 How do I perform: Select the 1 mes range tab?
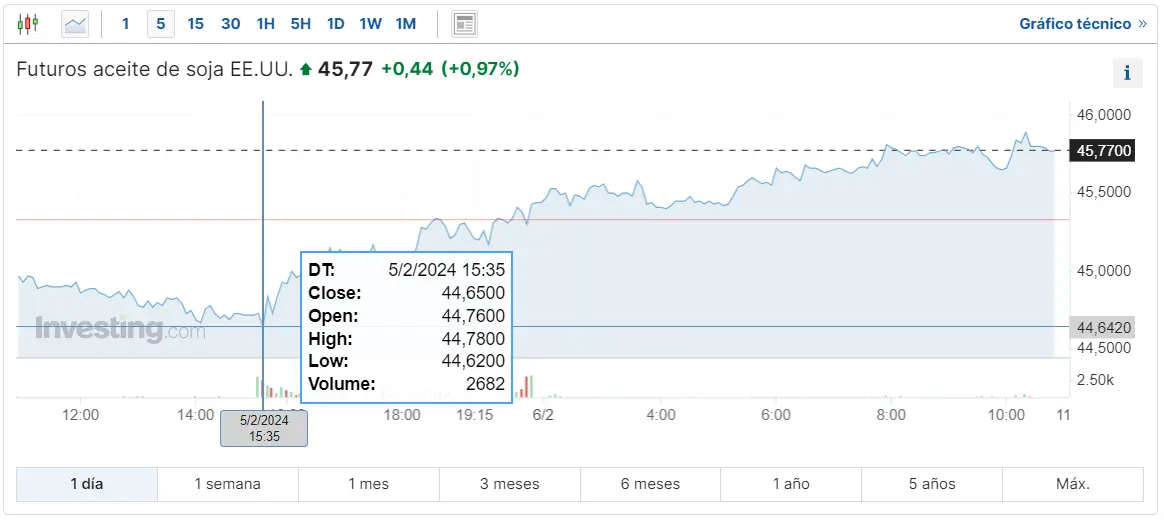tap(368, 484)
